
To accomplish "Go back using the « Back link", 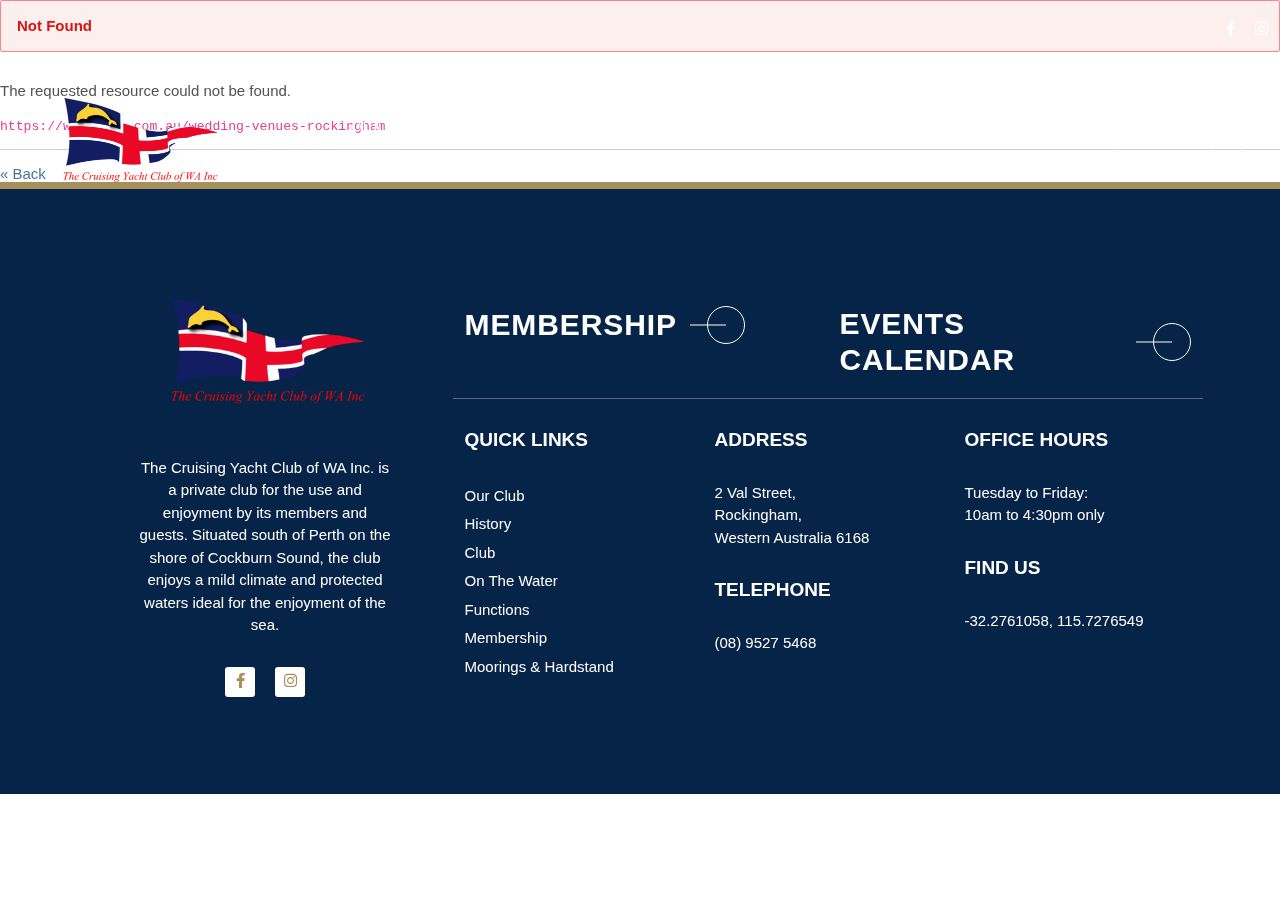I will [23, 174].
